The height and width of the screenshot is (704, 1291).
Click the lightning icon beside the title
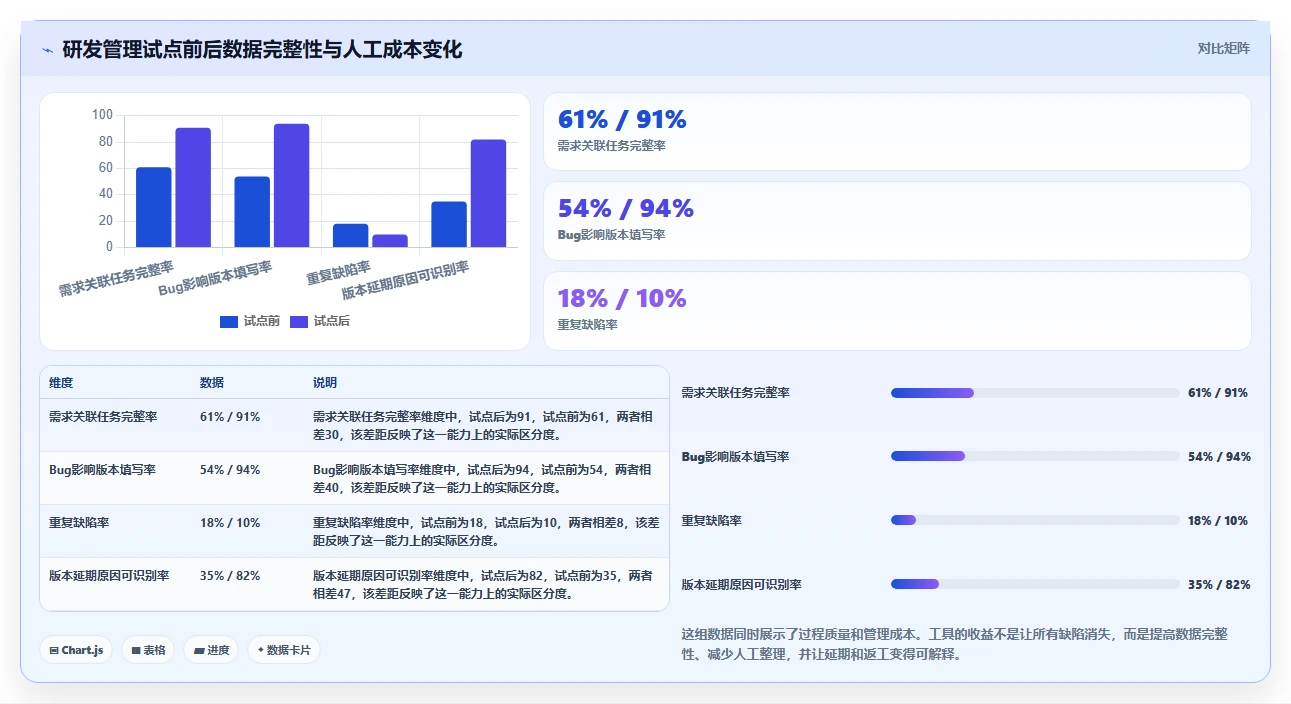point(47,50)
